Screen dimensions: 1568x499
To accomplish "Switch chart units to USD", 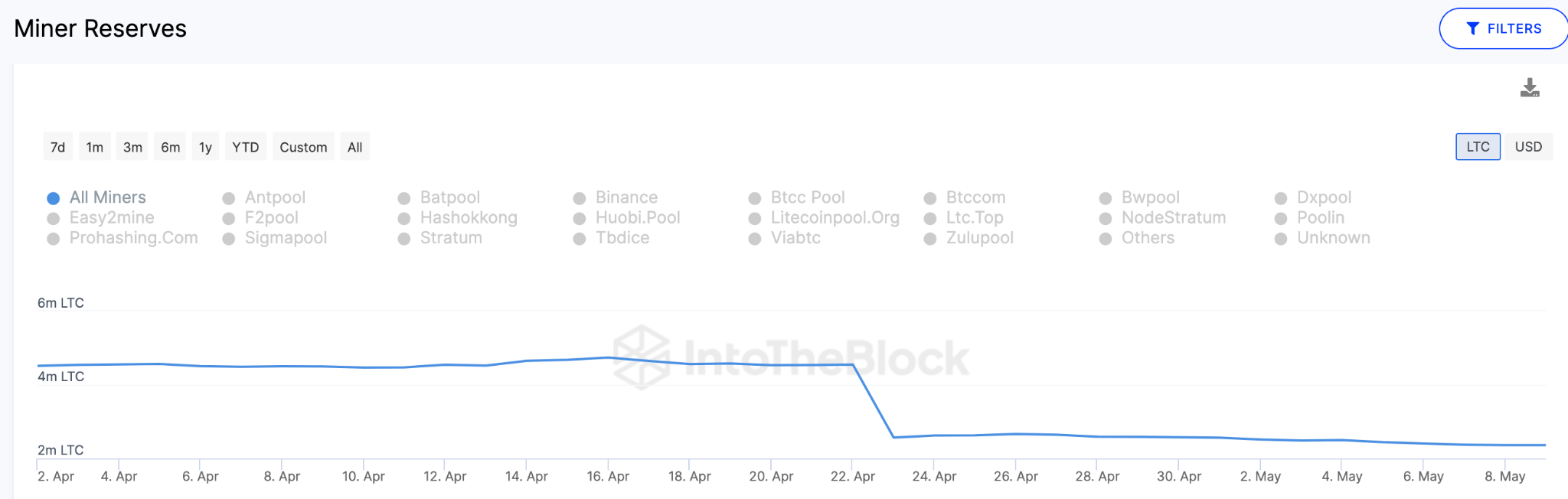I will click(x=1528, y=147).
